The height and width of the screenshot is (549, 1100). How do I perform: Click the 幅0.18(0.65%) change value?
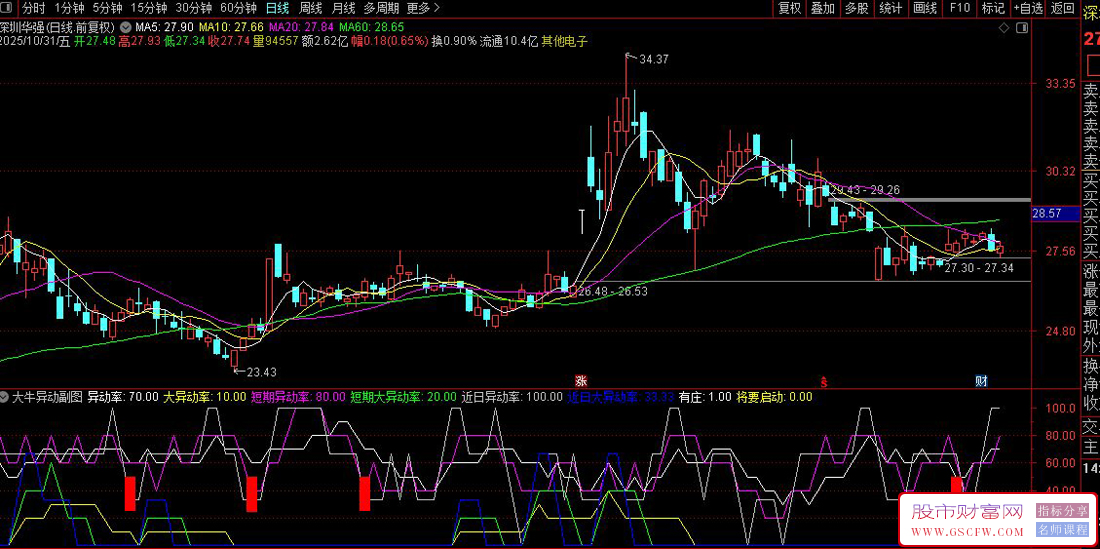pos(389,41)
